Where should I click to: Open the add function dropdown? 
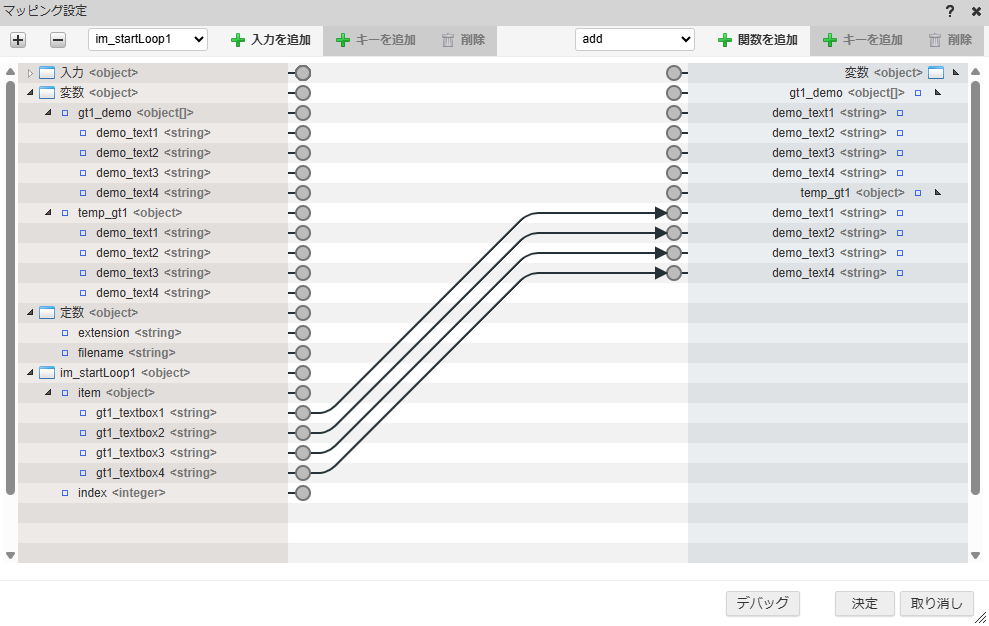coord(634,39)
